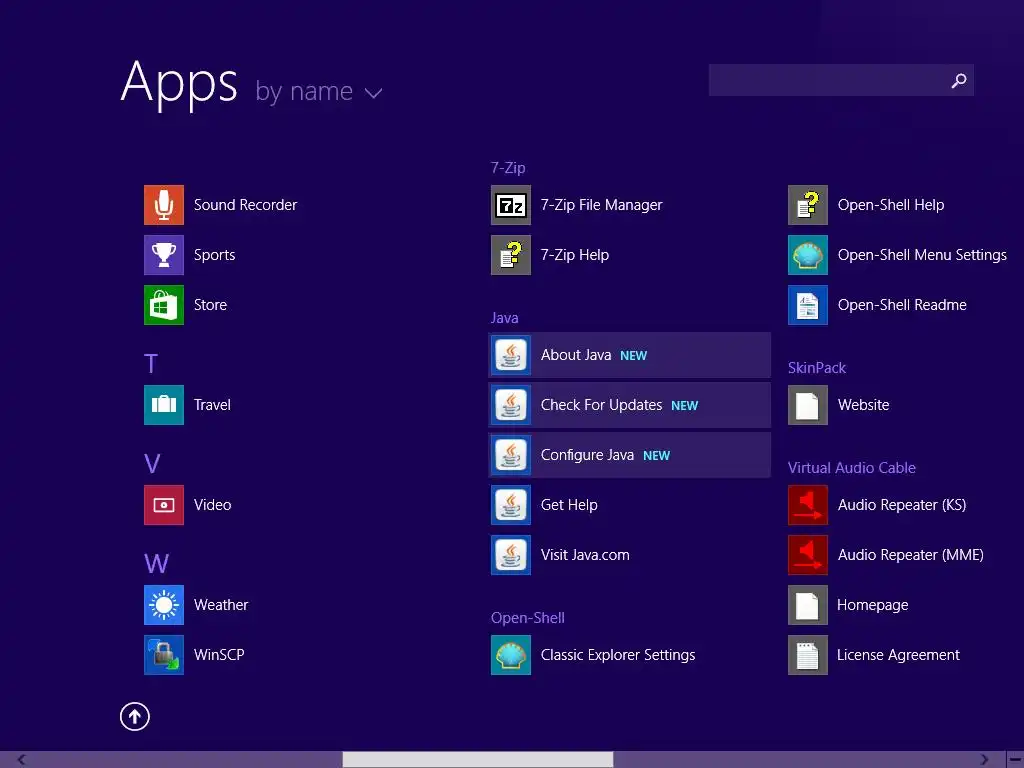Click the horizontal scrollbar thumb

click(478, 760)
